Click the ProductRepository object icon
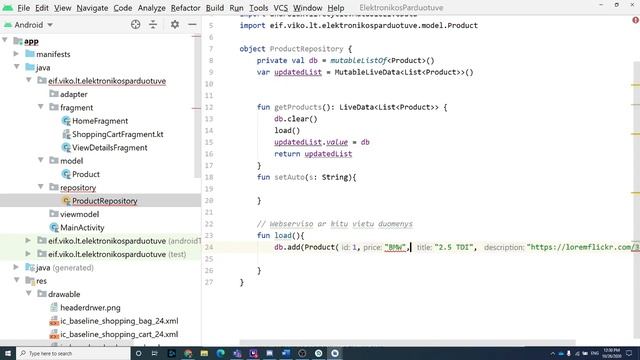 tap(66, 201)
